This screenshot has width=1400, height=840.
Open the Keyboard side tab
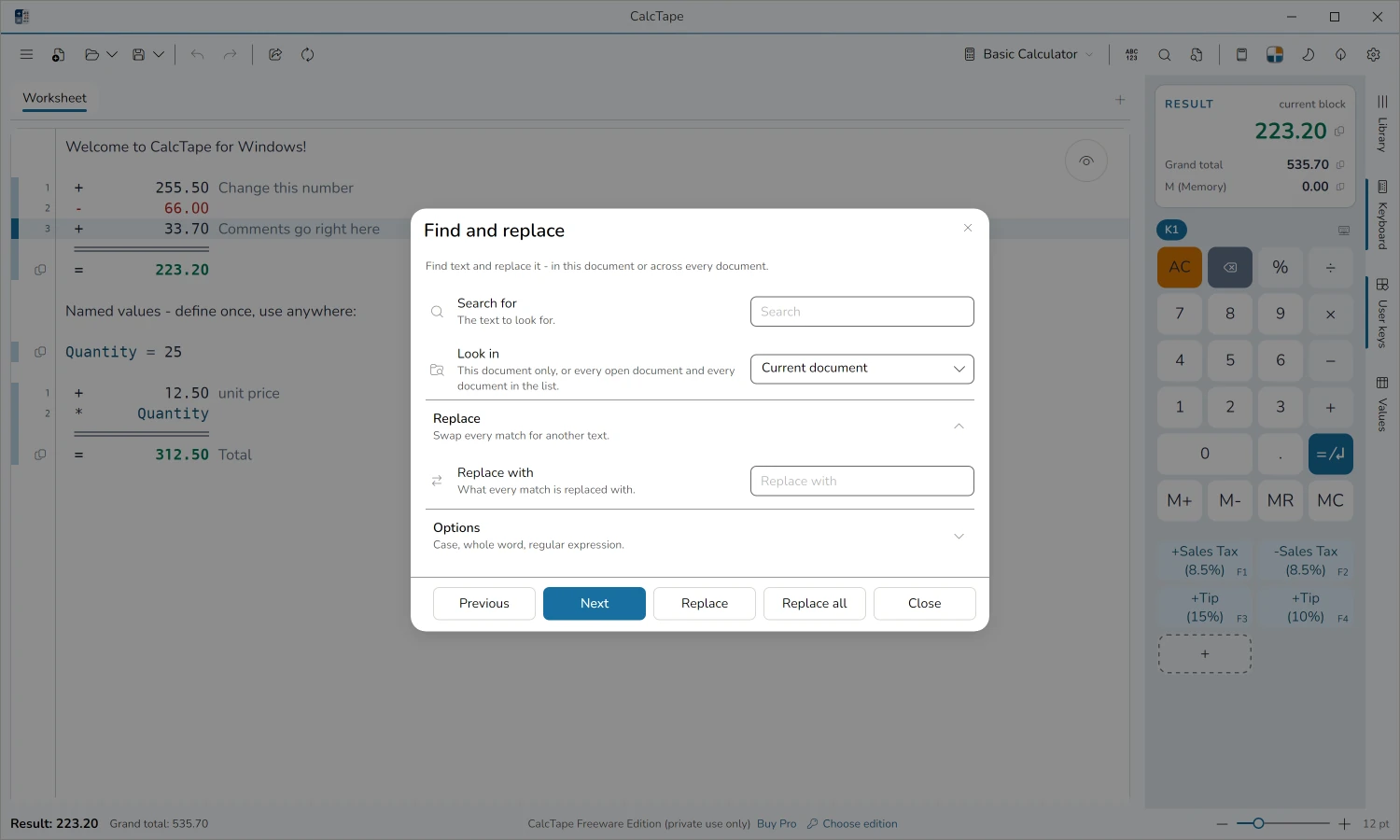[x=1382, y=215]
